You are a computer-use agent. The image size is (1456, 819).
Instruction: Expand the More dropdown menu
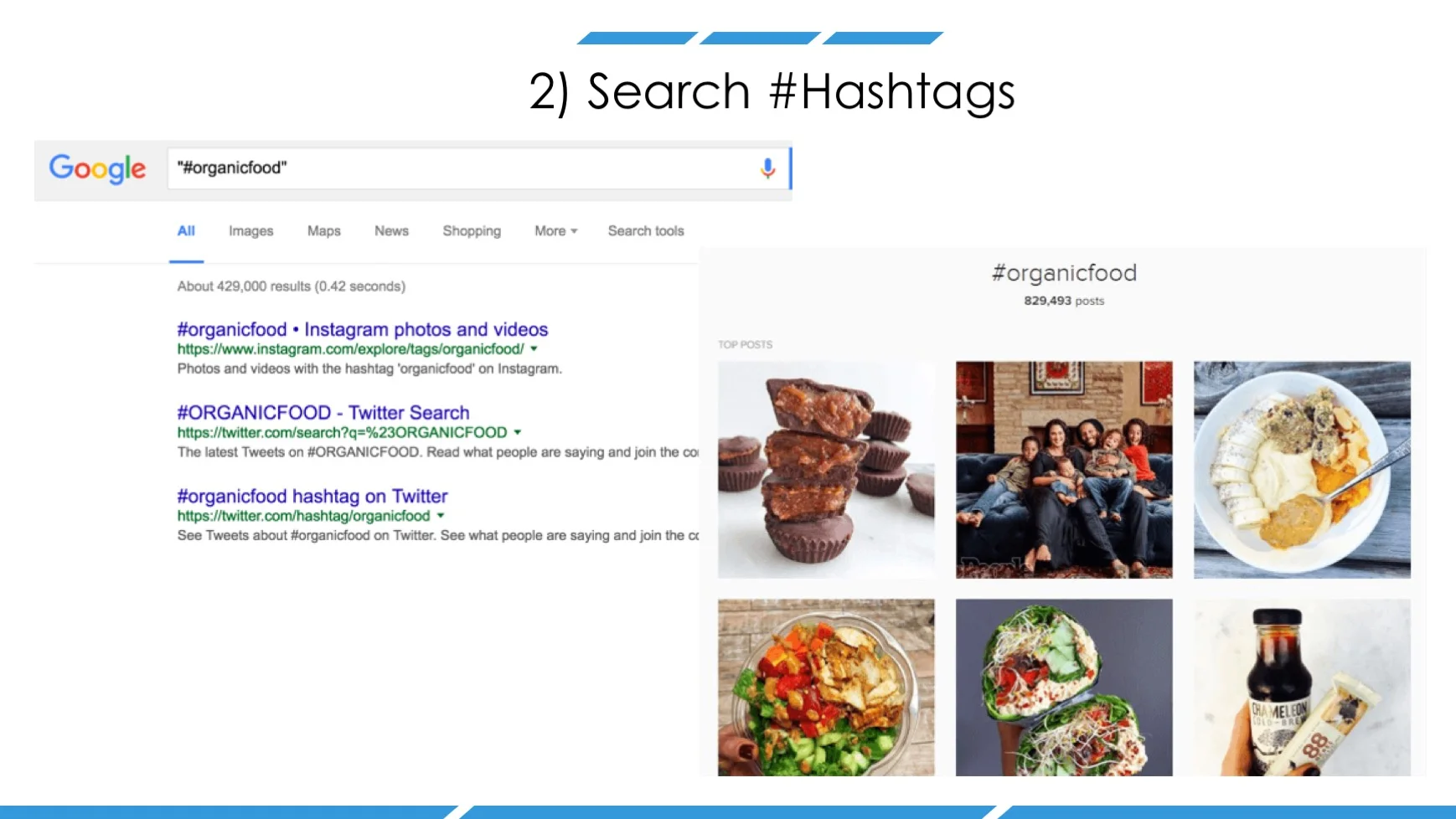[x=556, y=231]
